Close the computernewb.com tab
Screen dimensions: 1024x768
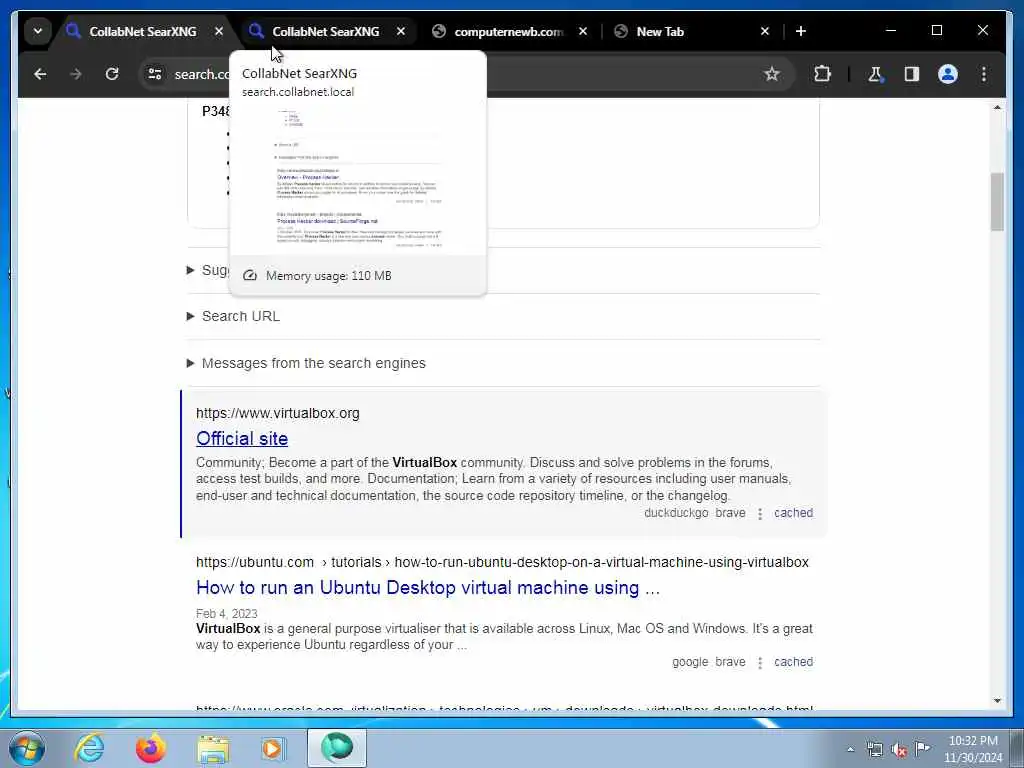[583, 31]
